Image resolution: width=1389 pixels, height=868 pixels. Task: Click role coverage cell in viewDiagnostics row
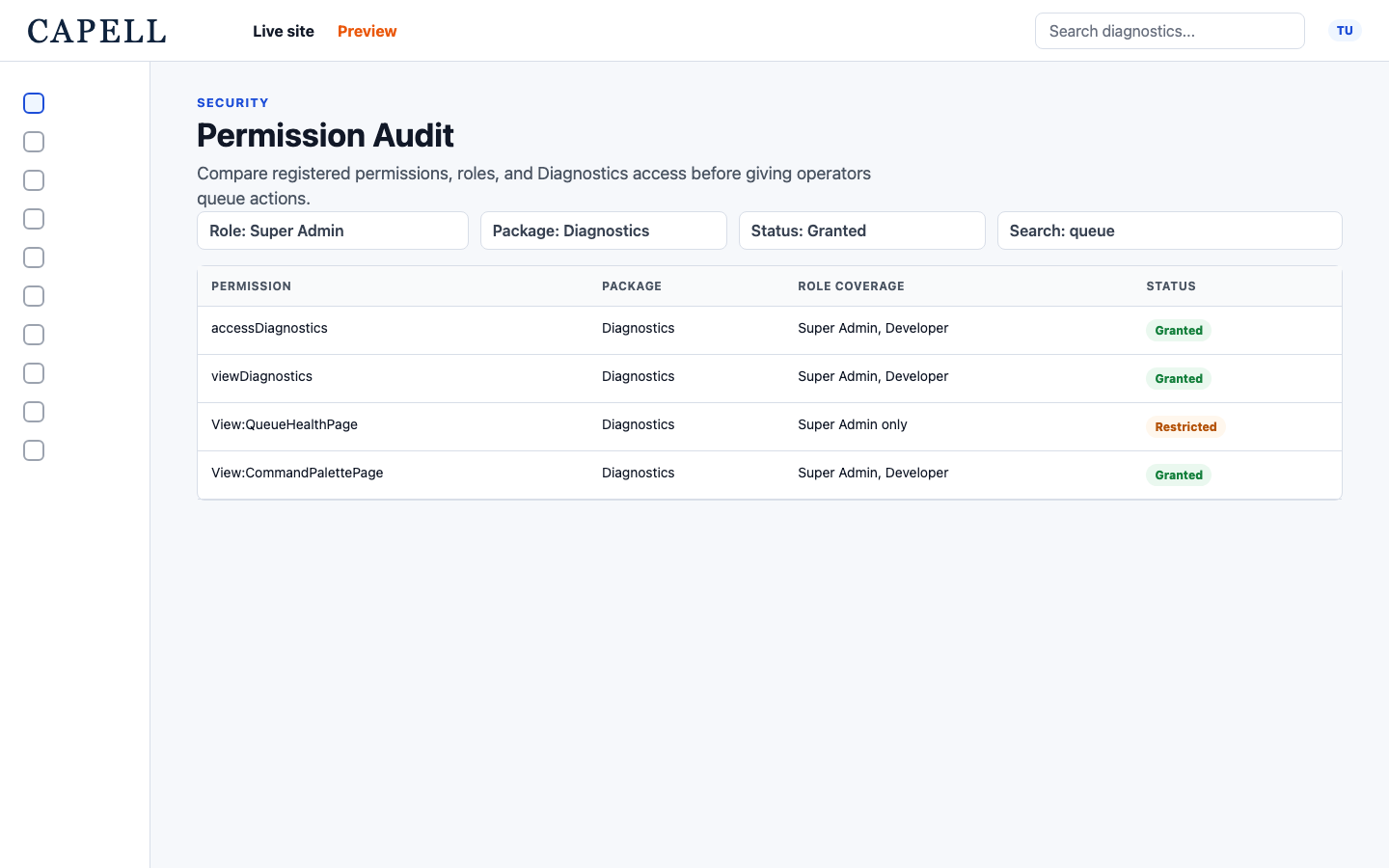coord(873,376)
